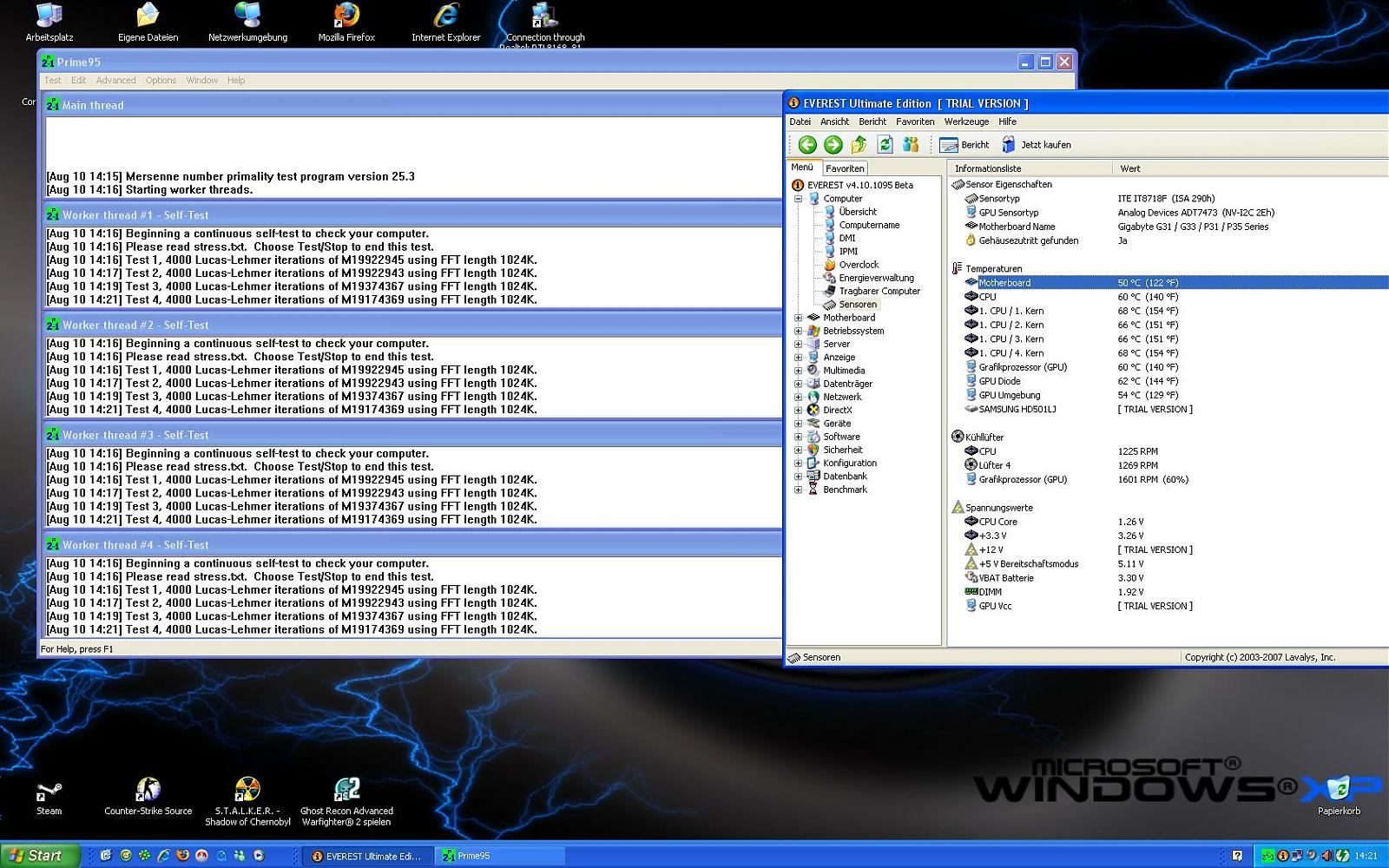Click the Bericht report button
Viewport: 1389px width, 868px height.
pyautogui.click(x=964, y=145)
